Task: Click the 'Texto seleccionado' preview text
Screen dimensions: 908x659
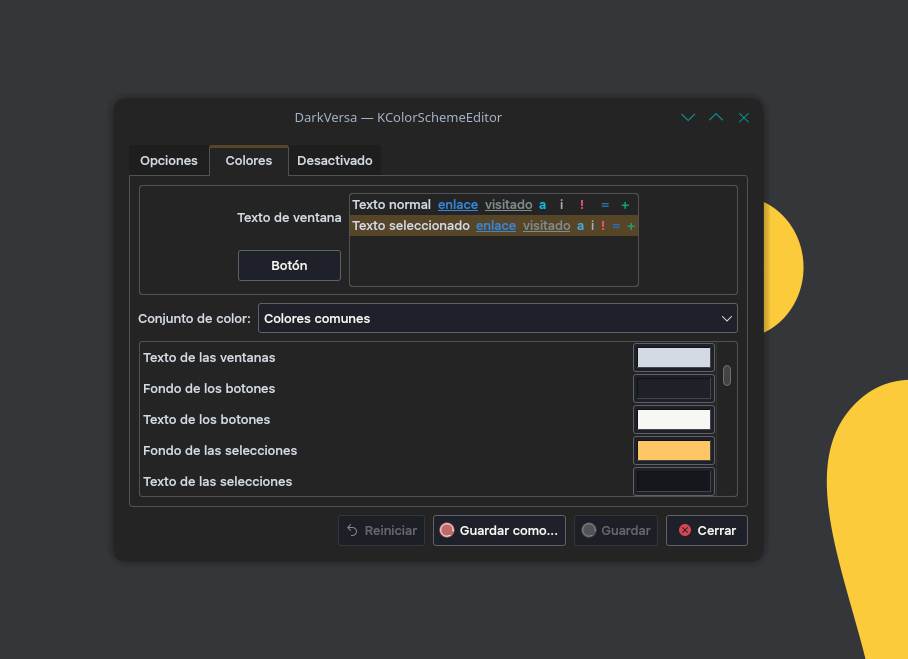Action: 411,225
